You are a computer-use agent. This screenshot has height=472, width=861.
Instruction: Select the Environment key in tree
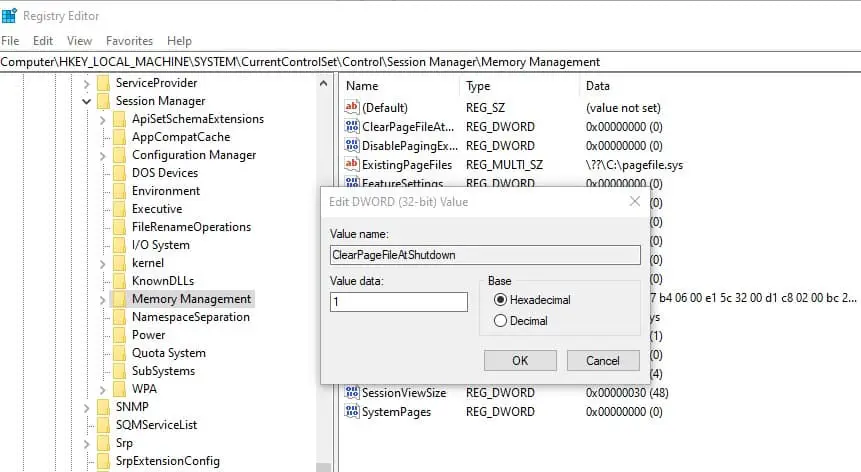pos(165,191)
